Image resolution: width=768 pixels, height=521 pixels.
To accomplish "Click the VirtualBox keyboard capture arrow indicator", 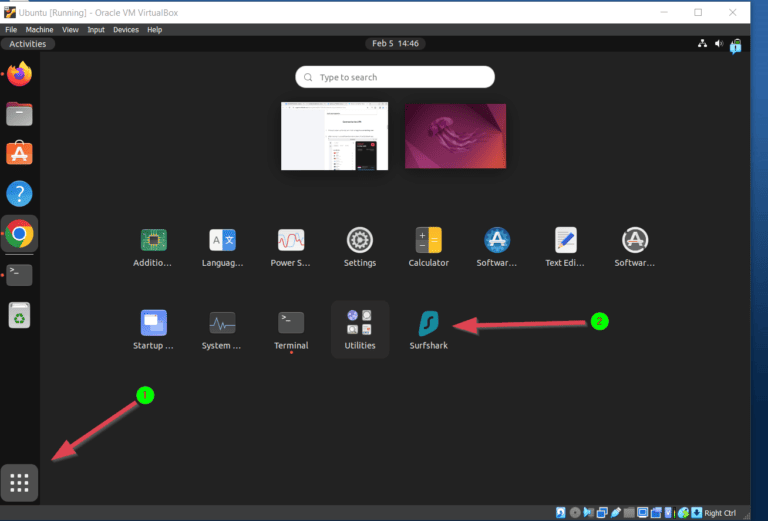I will [x=696, y=513].
